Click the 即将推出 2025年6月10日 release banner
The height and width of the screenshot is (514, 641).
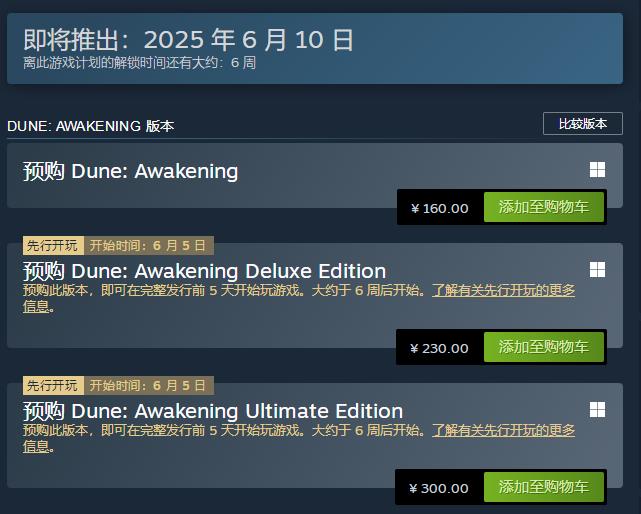pyautogui.click(x=315, y=49)
